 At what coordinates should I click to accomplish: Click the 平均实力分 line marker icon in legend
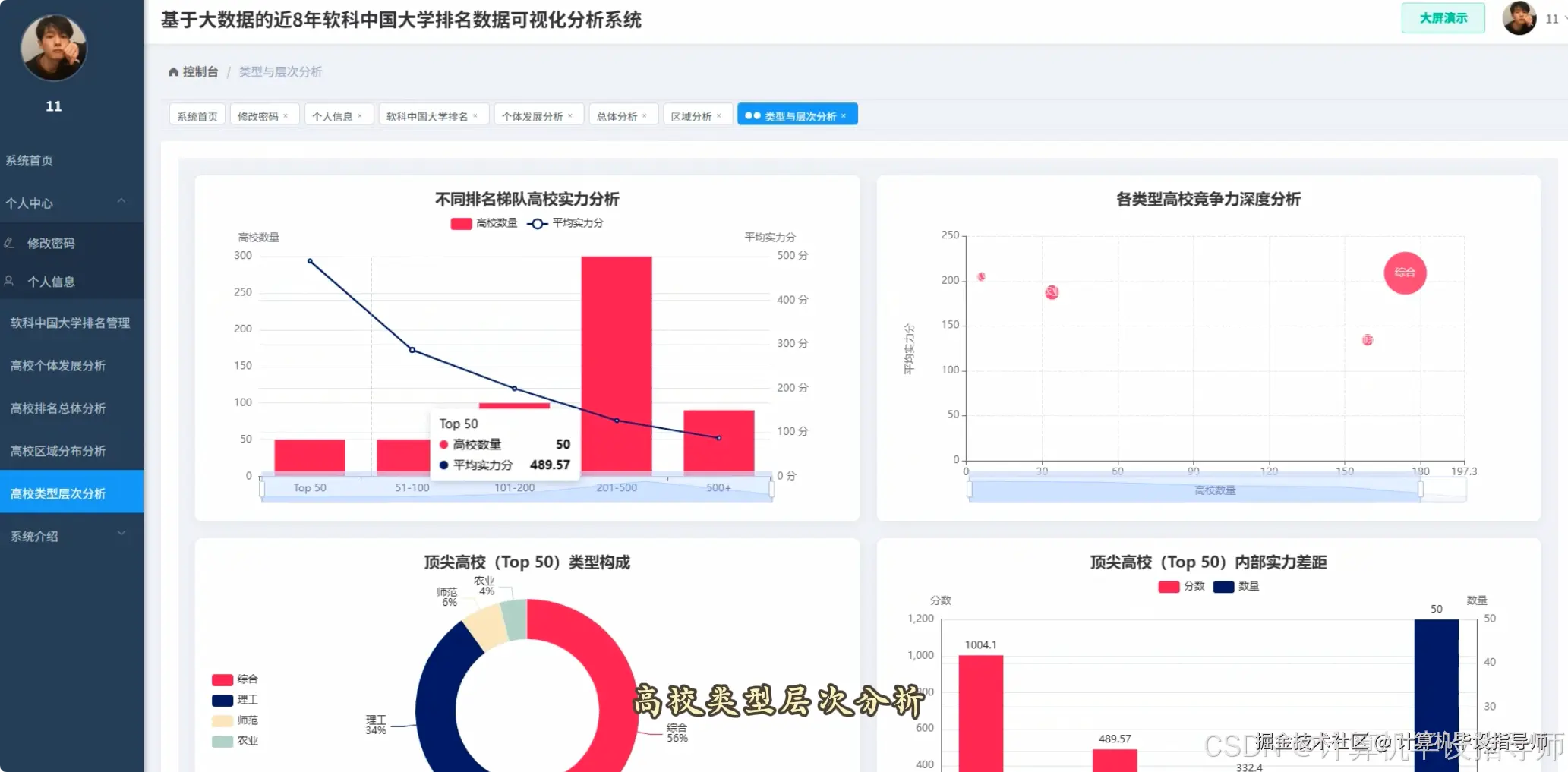(538, 223)
